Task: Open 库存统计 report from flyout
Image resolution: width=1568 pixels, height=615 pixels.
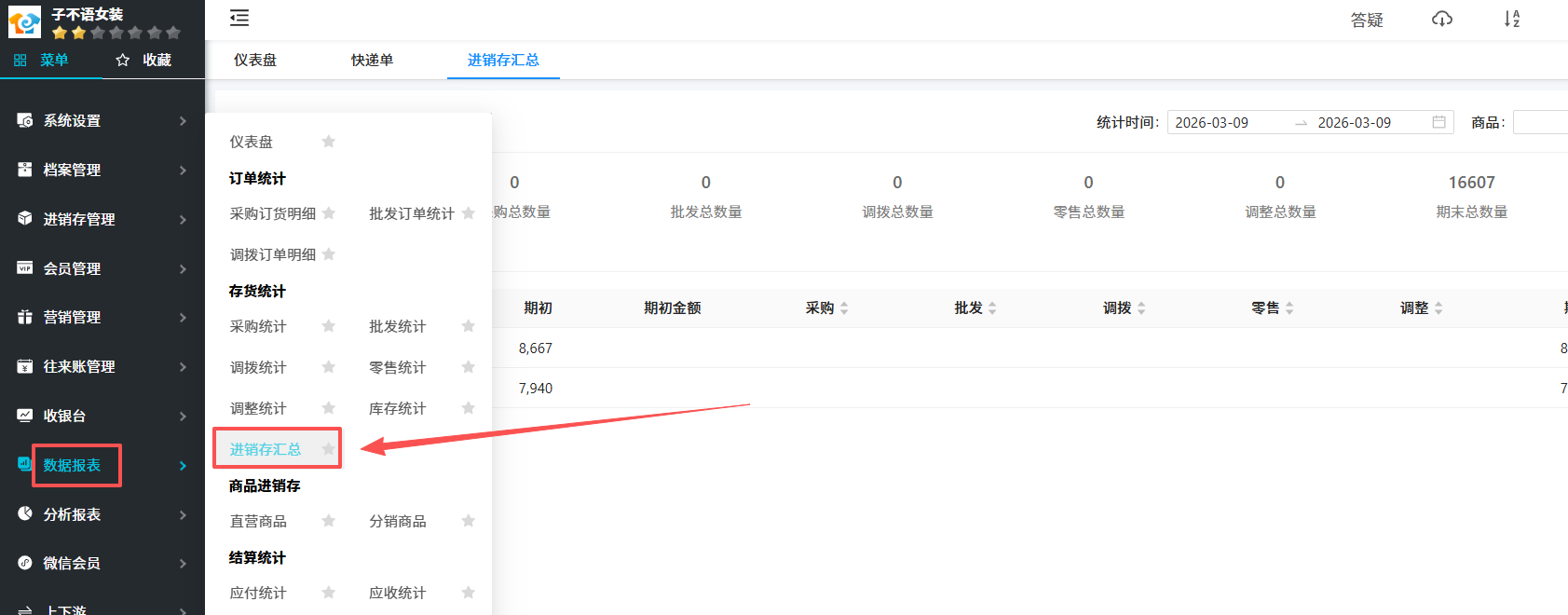Action: pos(398,408)
